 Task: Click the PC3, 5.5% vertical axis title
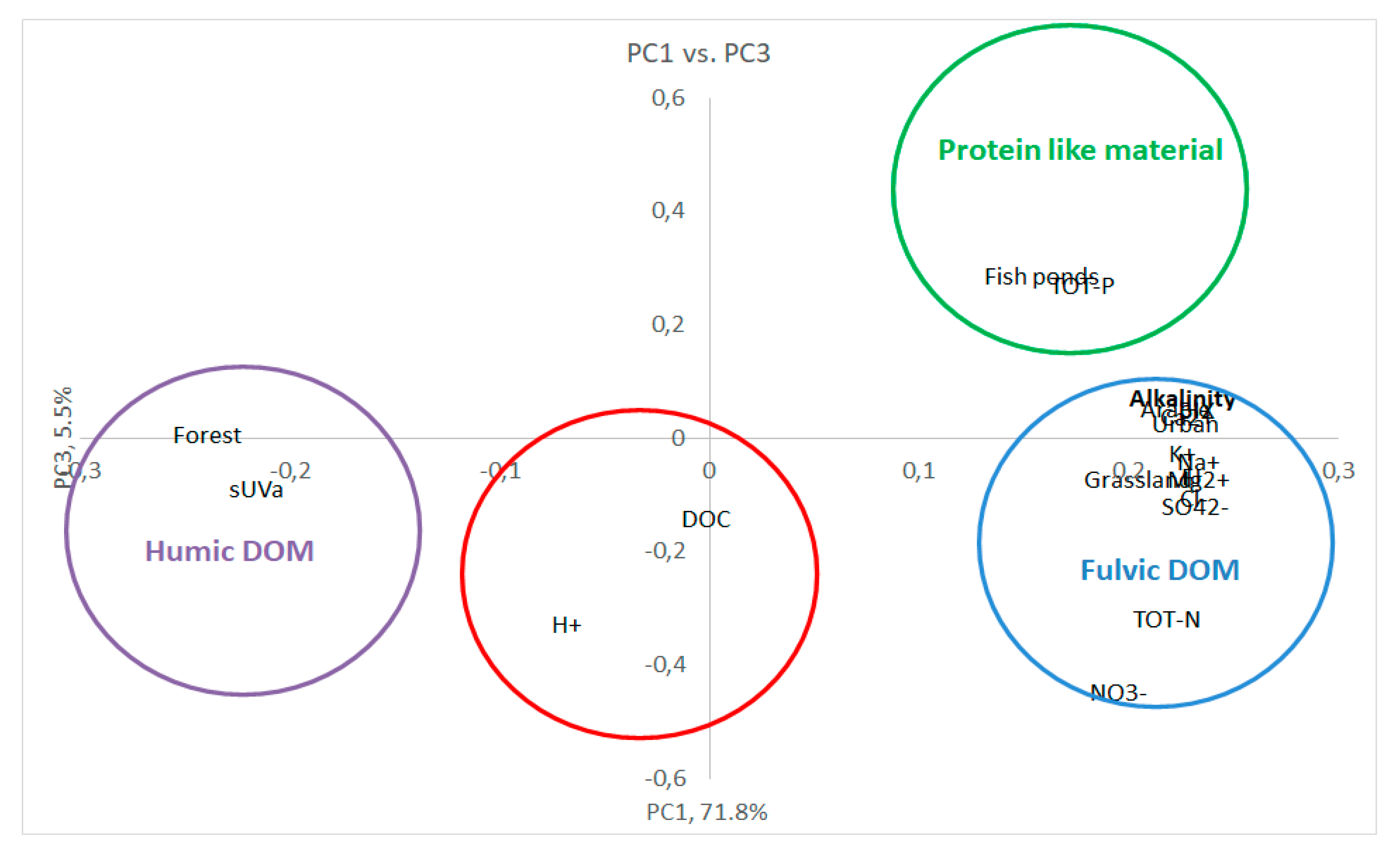63,438
